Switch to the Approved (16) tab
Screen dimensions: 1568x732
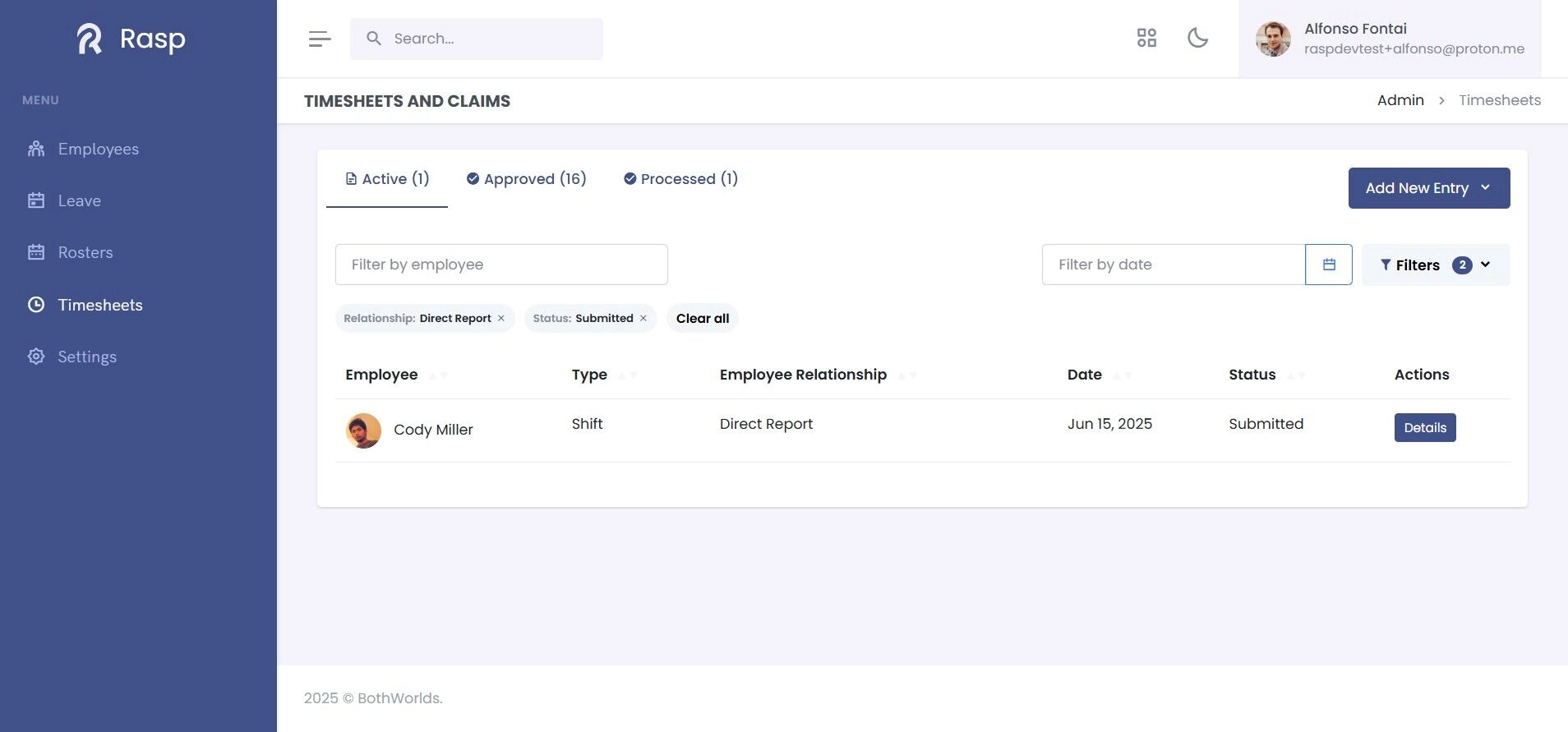click(527, 179)
